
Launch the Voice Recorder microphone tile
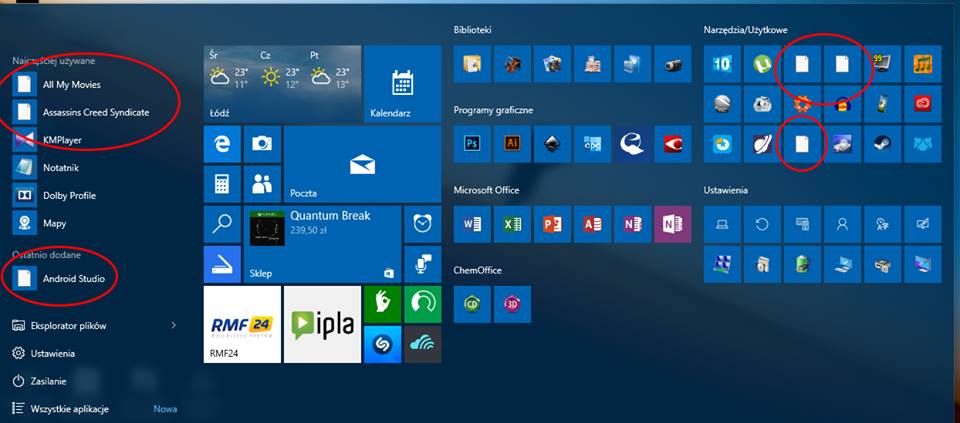click(x=422, y=264)
